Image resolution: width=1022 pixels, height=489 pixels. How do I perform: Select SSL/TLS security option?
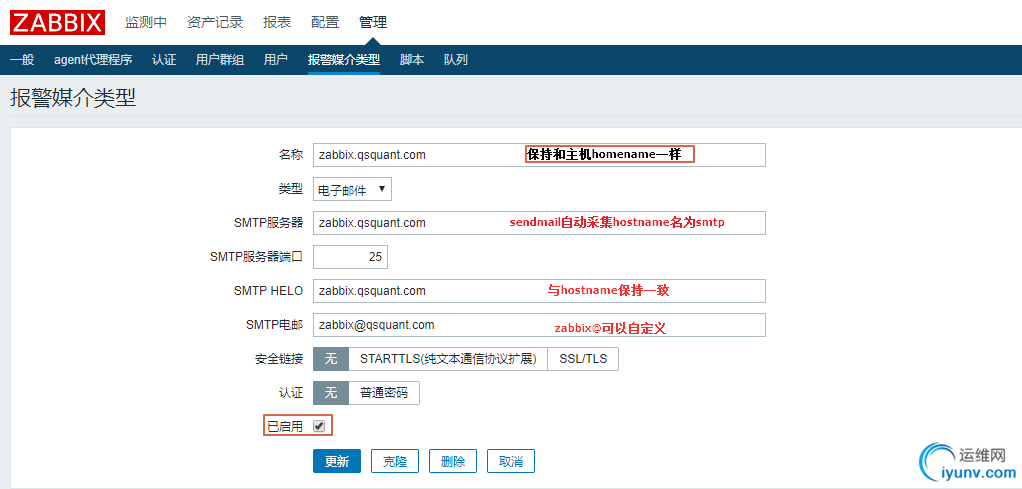(x=583, y=359)
